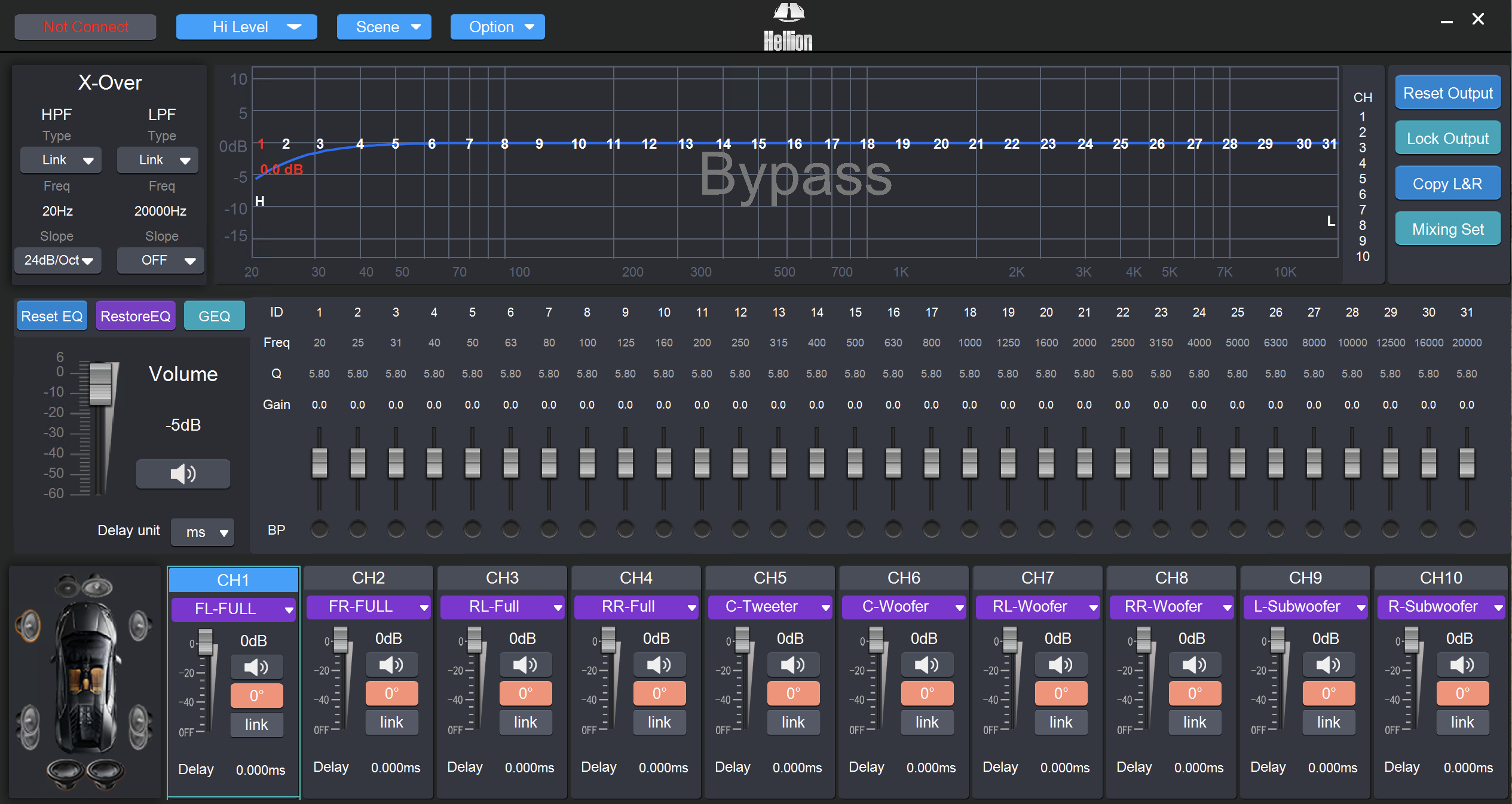Image resolution: width=1512 pixels, height=804 pixels.
Task: Click the Hellion logo at top
Action: (x=788, y=27)
